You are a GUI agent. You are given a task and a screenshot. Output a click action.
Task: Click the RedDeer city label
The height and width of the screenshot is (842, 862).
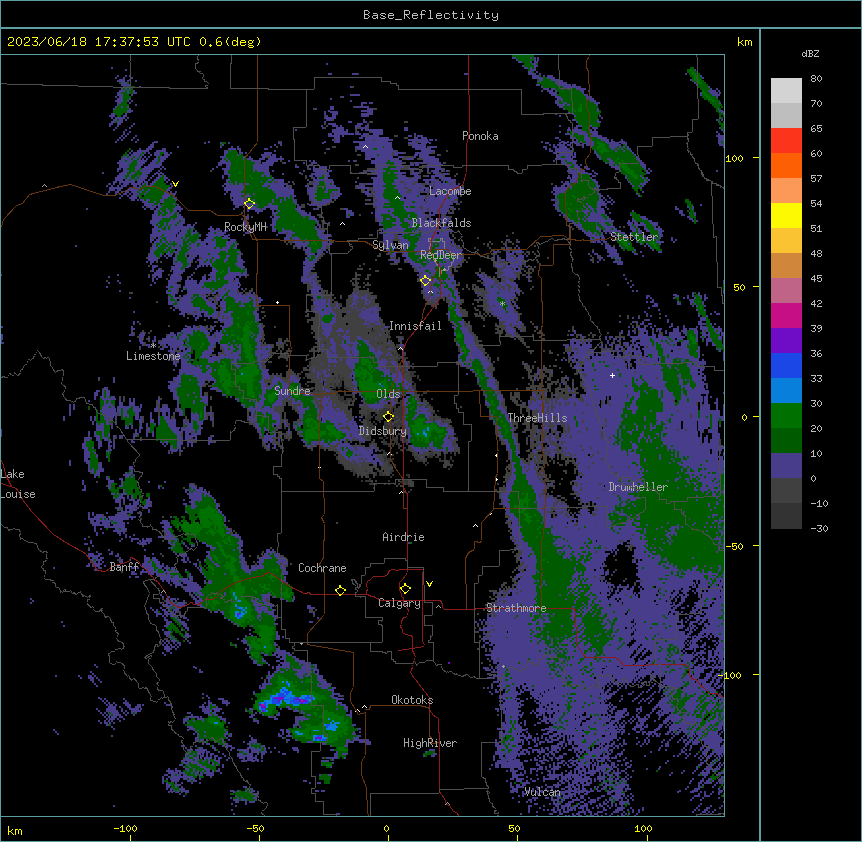(440, 255)
